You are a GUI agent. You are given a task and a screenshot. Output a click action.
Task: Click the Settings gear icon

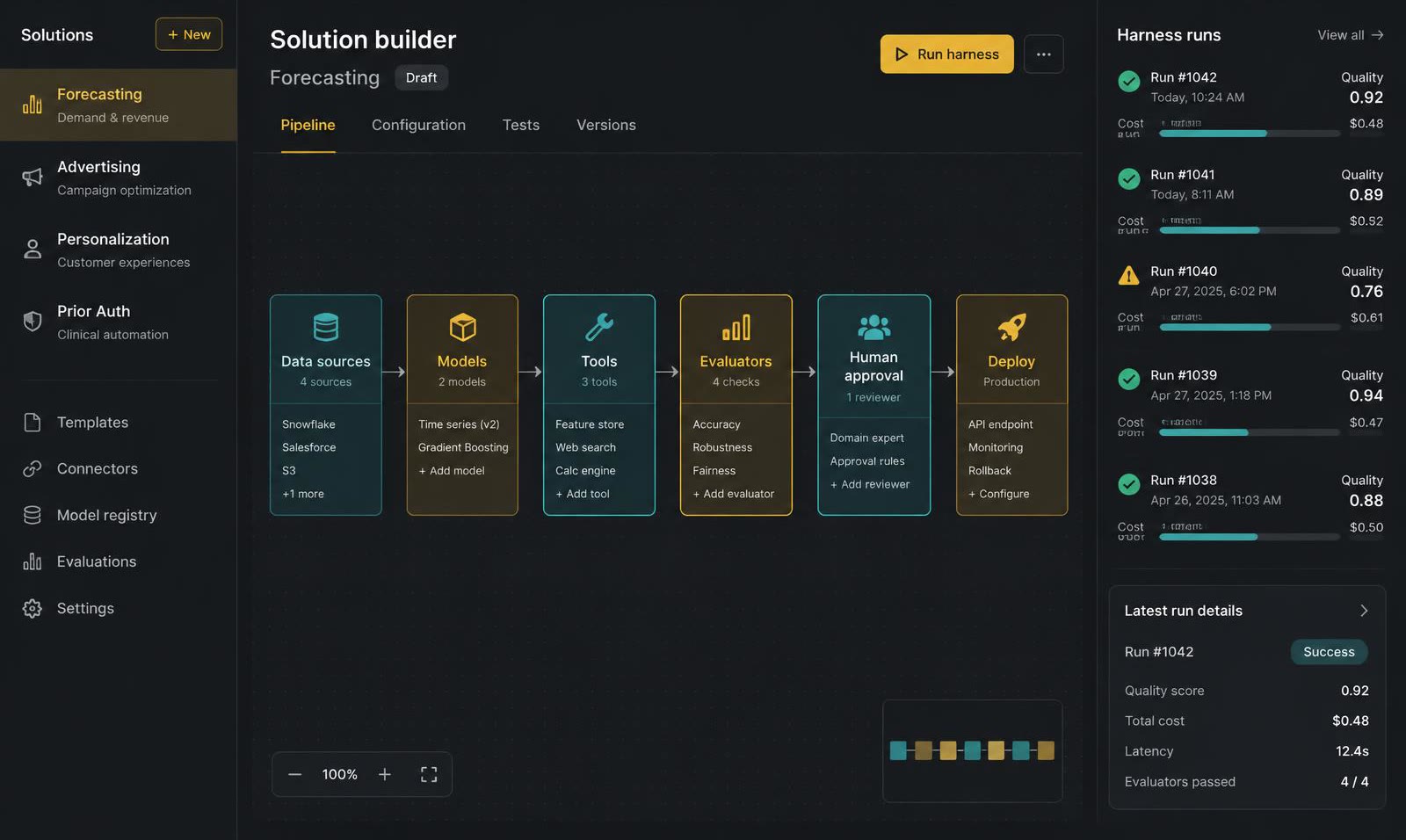[x=33, y=608]
